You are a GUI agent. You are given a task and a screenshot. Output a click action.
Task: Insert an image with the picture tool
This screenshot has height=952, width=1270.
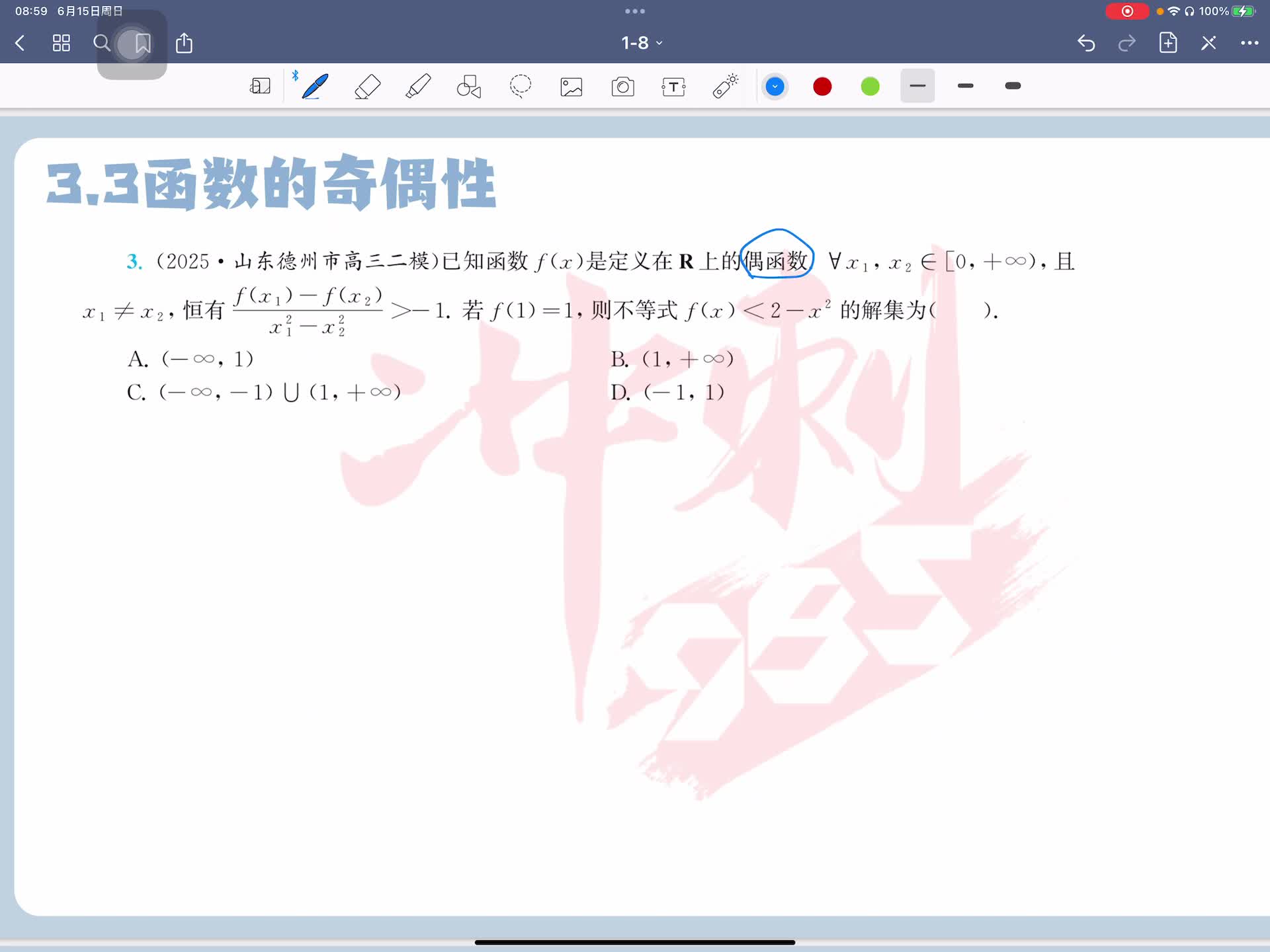(x=571, y=87)
